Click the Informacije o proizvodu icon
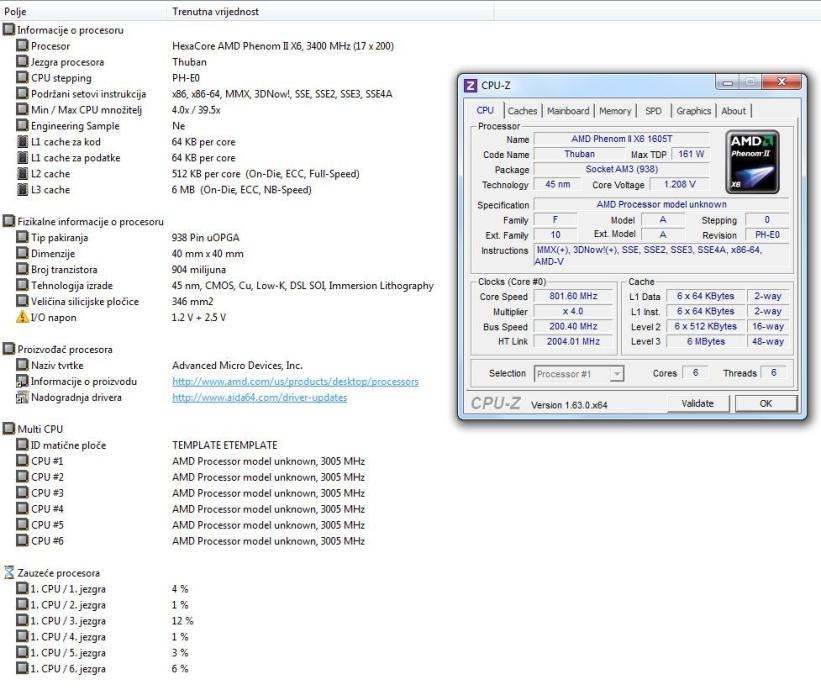The image size is (821, 690). coord(22,381)
